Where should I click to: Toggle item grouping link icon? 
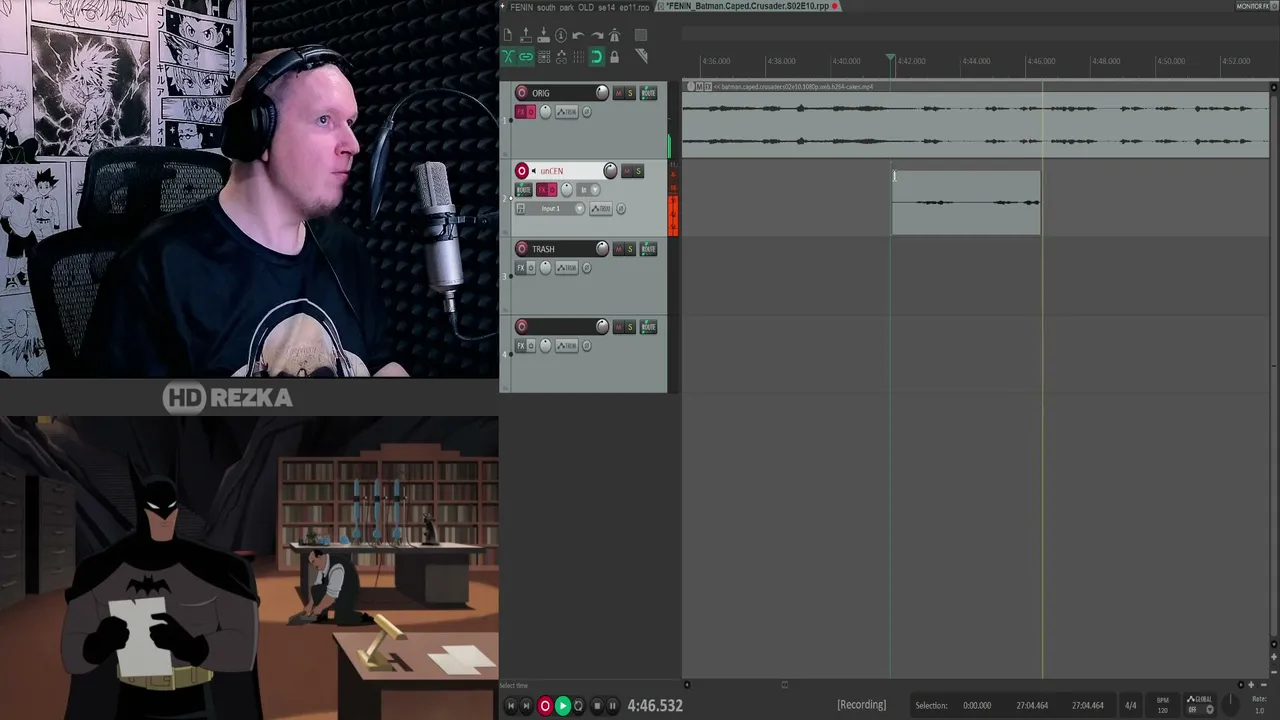pos(526,57)
